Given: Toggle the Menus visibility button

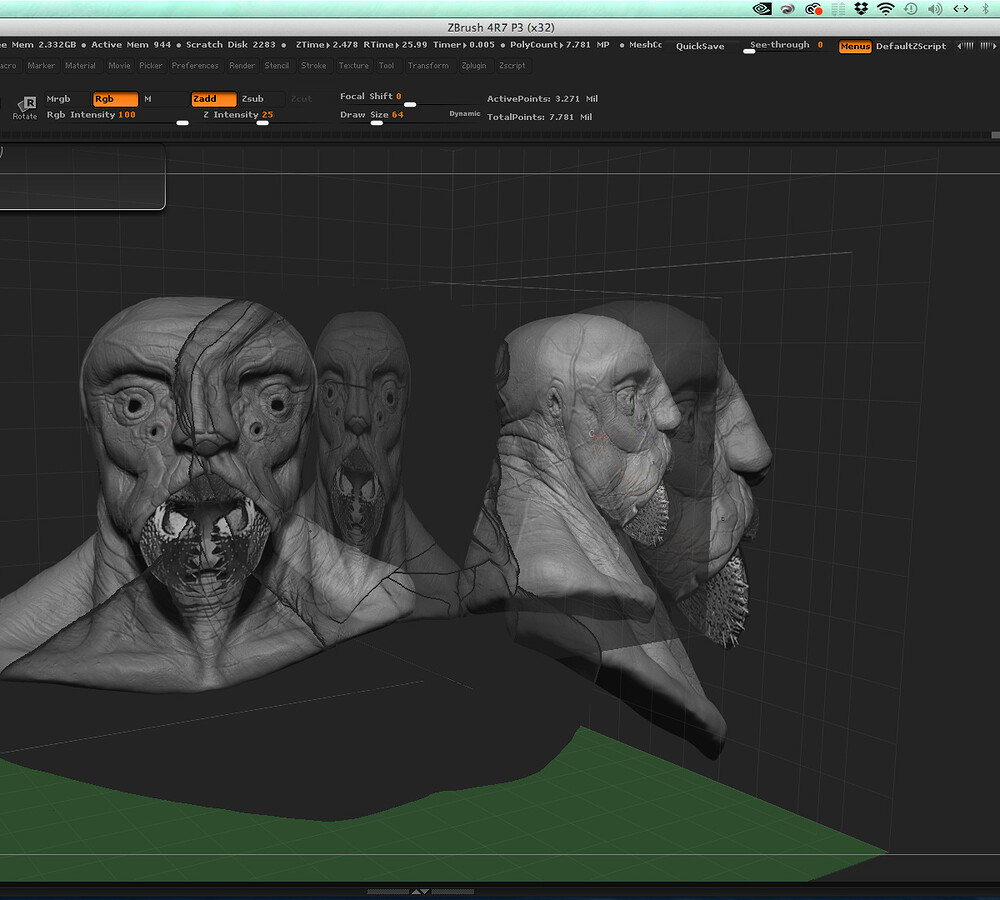Looking at the screenshot, I should pyautogui.click(x=855, y=47).
